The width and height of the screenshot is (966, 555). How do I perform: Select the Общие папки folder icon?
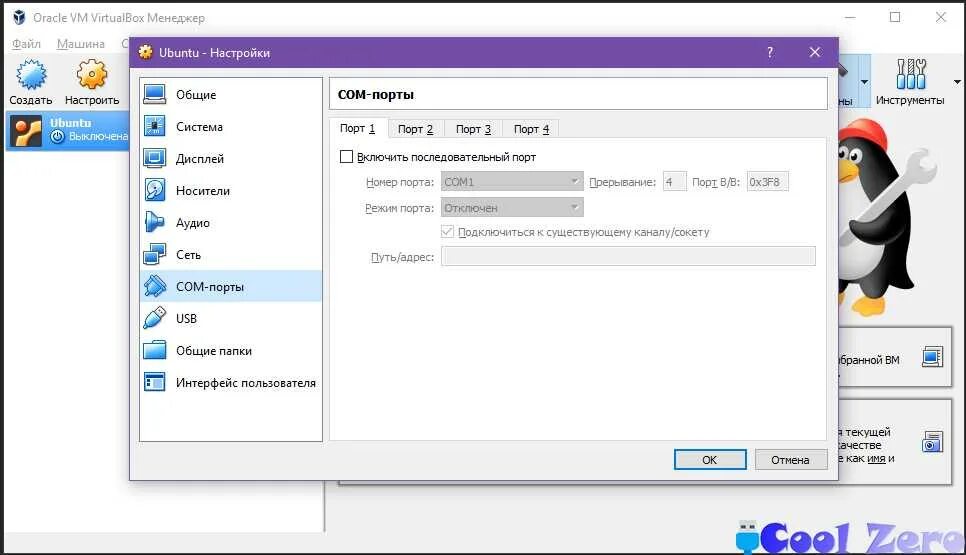[155, 350]
